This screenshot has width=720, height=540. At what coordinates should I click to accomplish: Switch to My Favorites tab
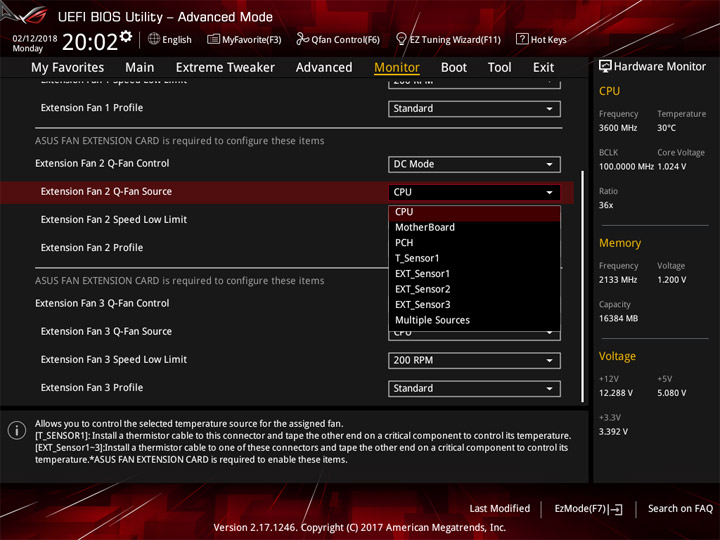[68, 68]
